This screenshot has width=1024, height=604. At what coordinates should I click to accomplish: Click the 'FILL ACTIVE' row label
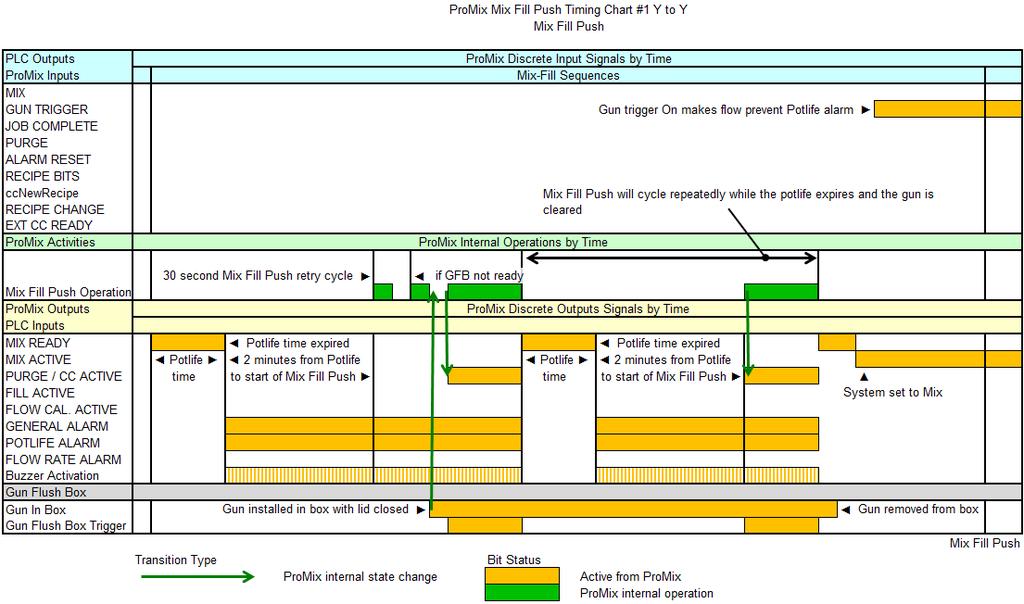[x=40, y=393]
